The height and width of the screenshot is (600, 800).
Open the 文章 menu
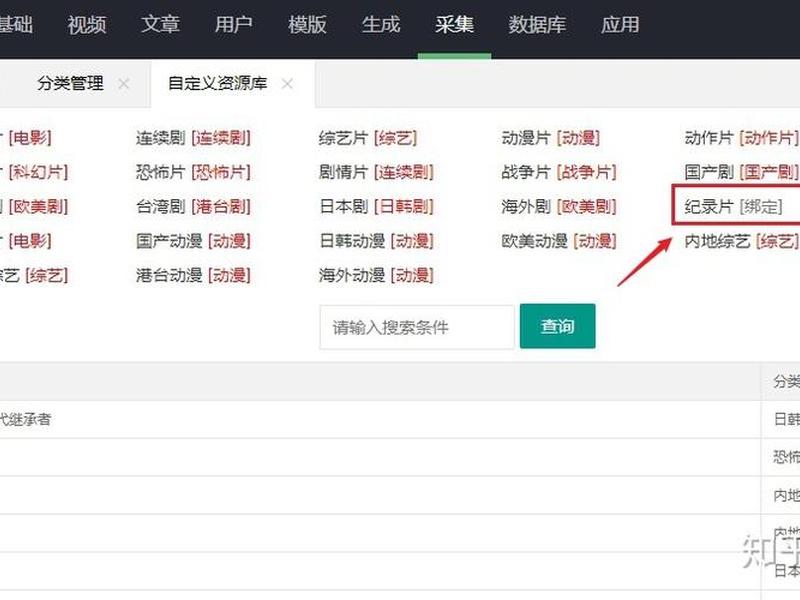pyautogui.click(x=160, y=24)
